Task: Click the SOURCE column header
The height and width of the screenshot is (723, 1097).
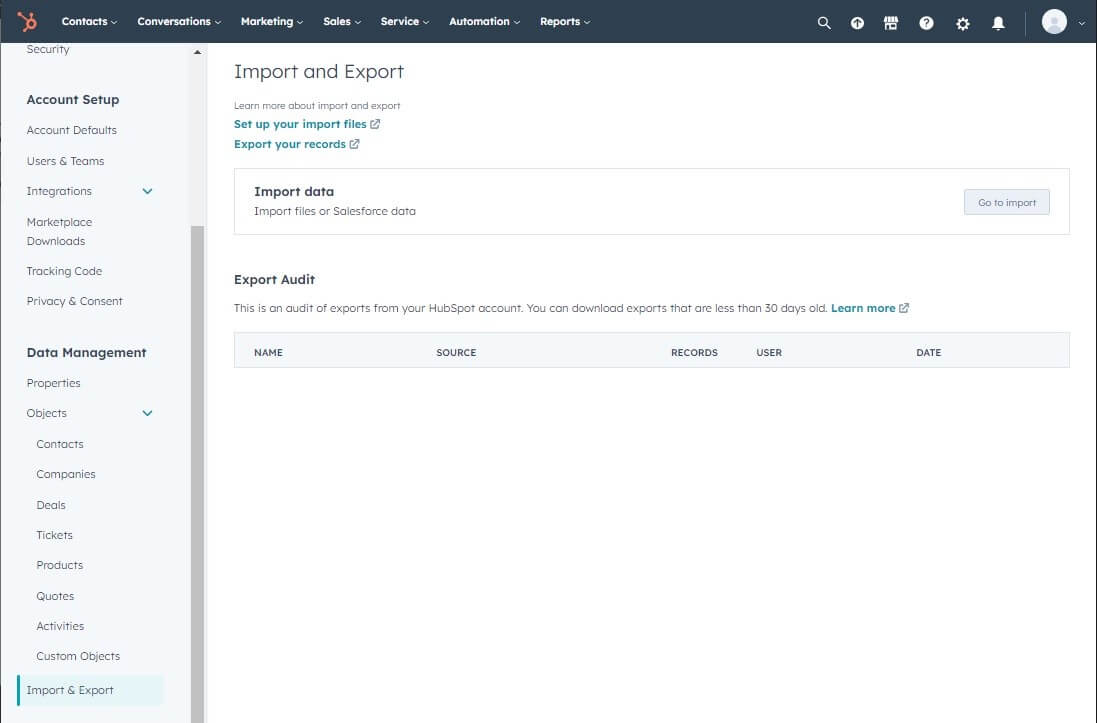Action: point(455,353)
